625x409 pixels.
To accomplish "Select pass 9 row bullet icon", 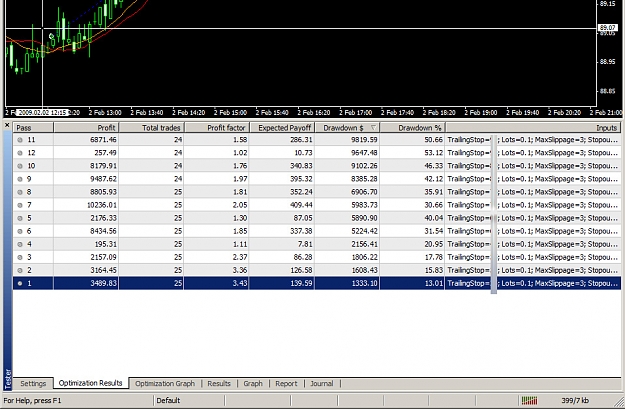I will click(20, 179).
